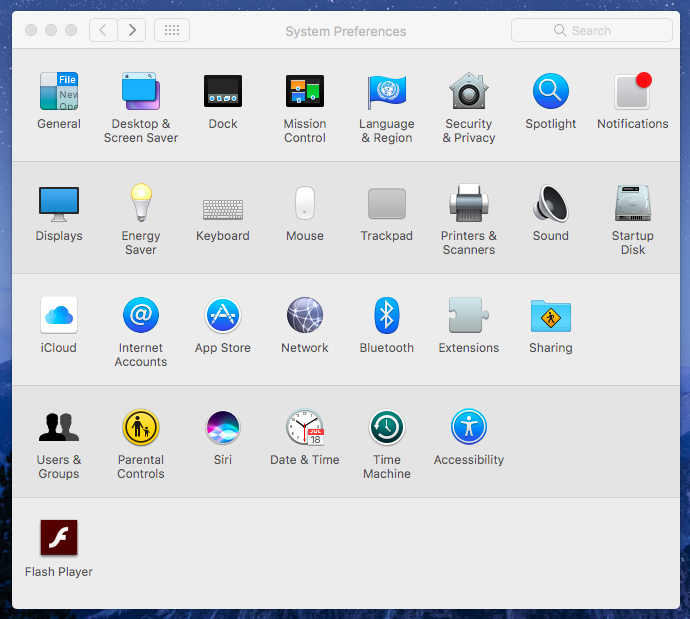Open Energy Saver light bulb icon

coord(141,202)
